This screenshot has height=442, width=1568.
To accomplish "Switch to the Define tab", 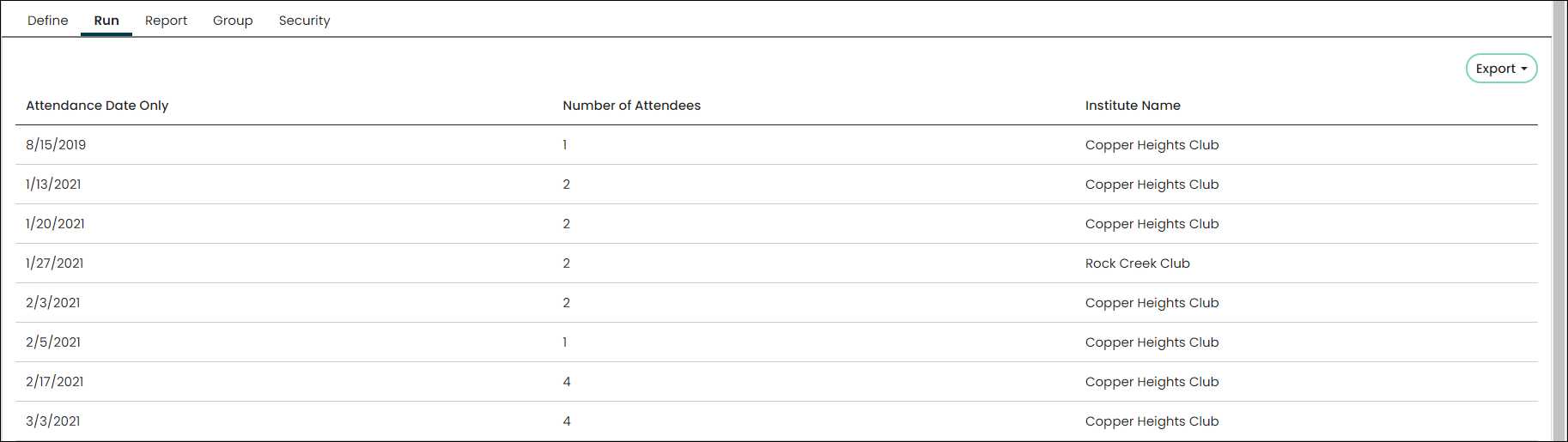I will pyautogui.click(x=48, y=21).
